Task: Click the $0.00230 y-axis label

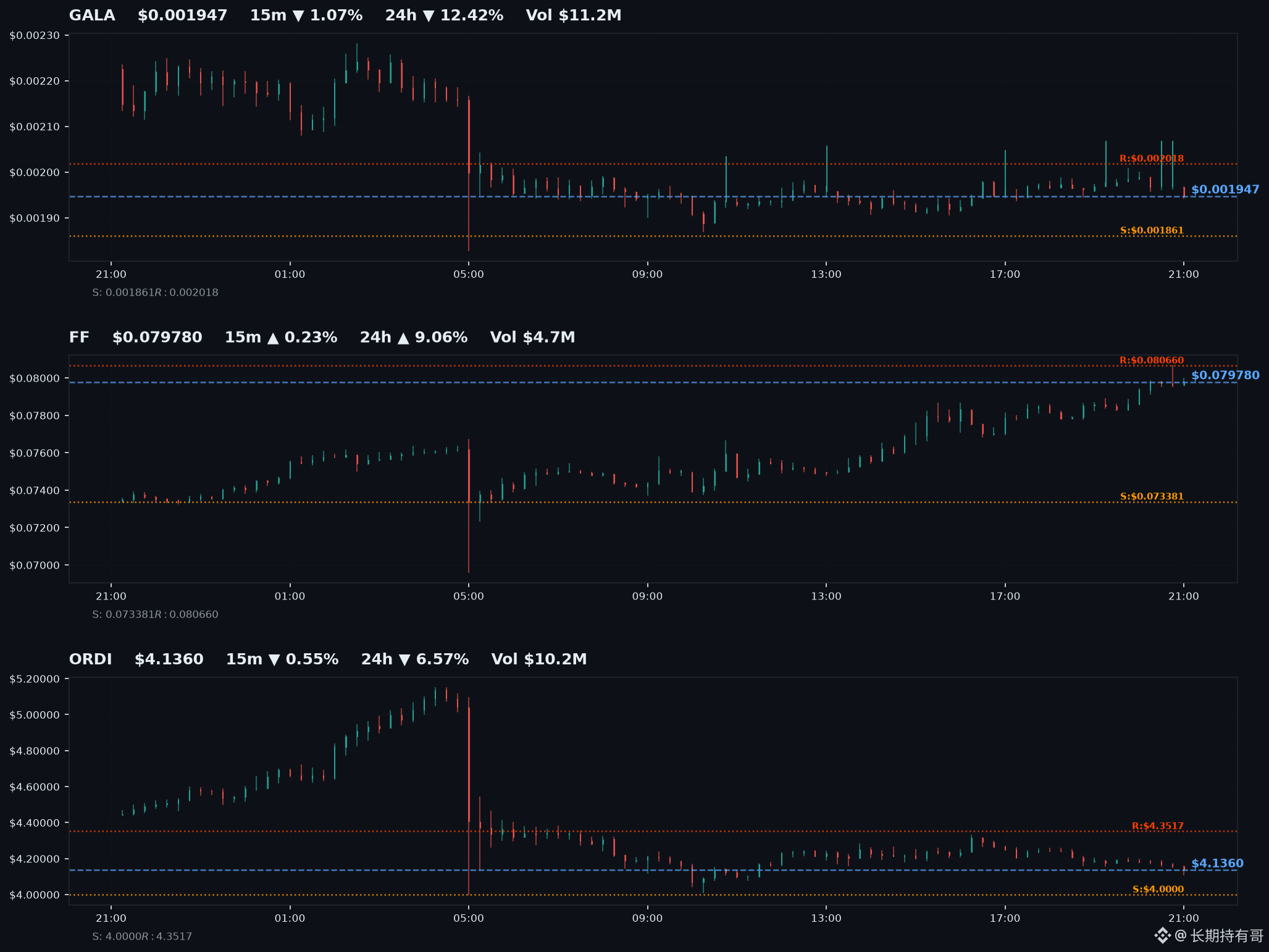Action: coord(35,36)
